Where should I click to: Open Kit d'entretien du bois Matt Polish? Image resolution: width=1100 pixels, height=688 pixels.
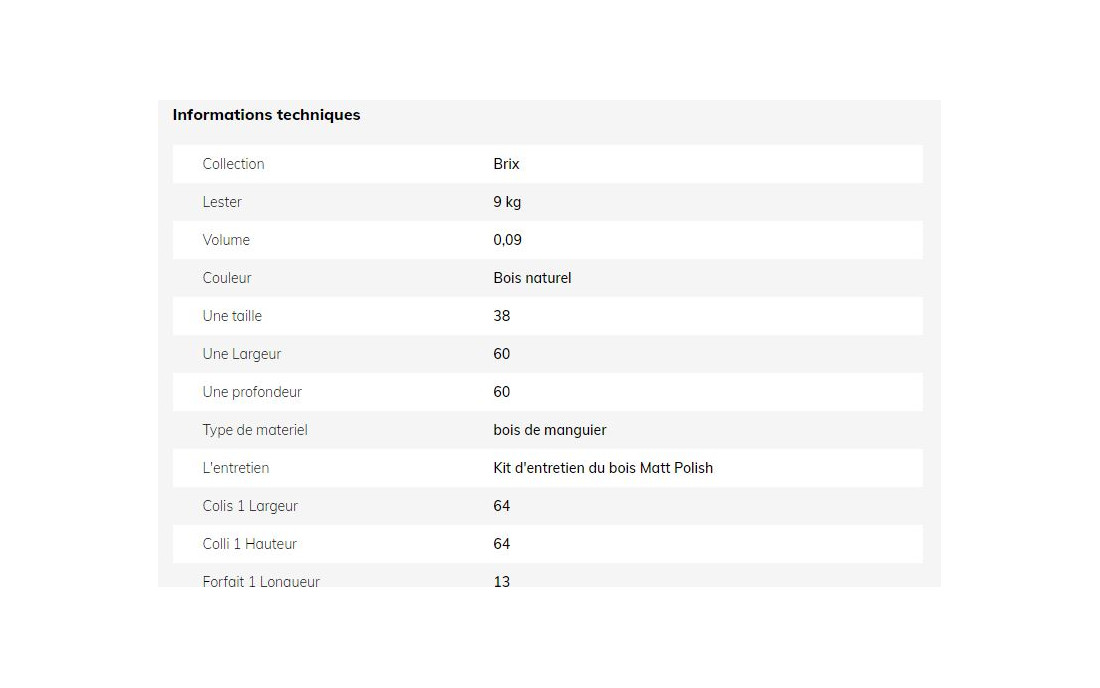pos(603,468)
